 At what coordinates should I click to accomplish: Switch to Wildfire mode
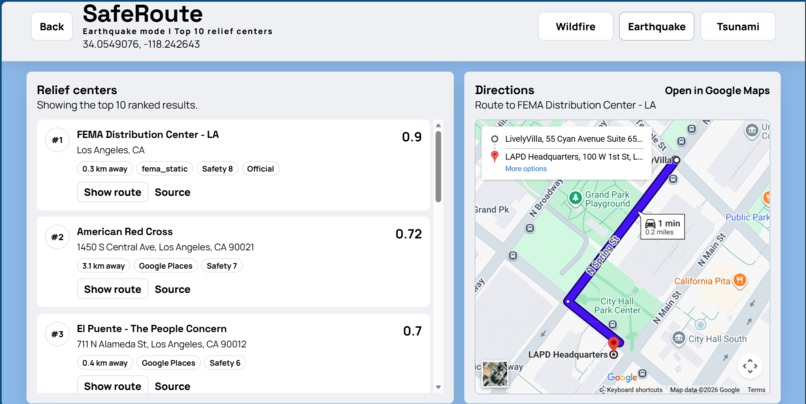coord(575,26)
